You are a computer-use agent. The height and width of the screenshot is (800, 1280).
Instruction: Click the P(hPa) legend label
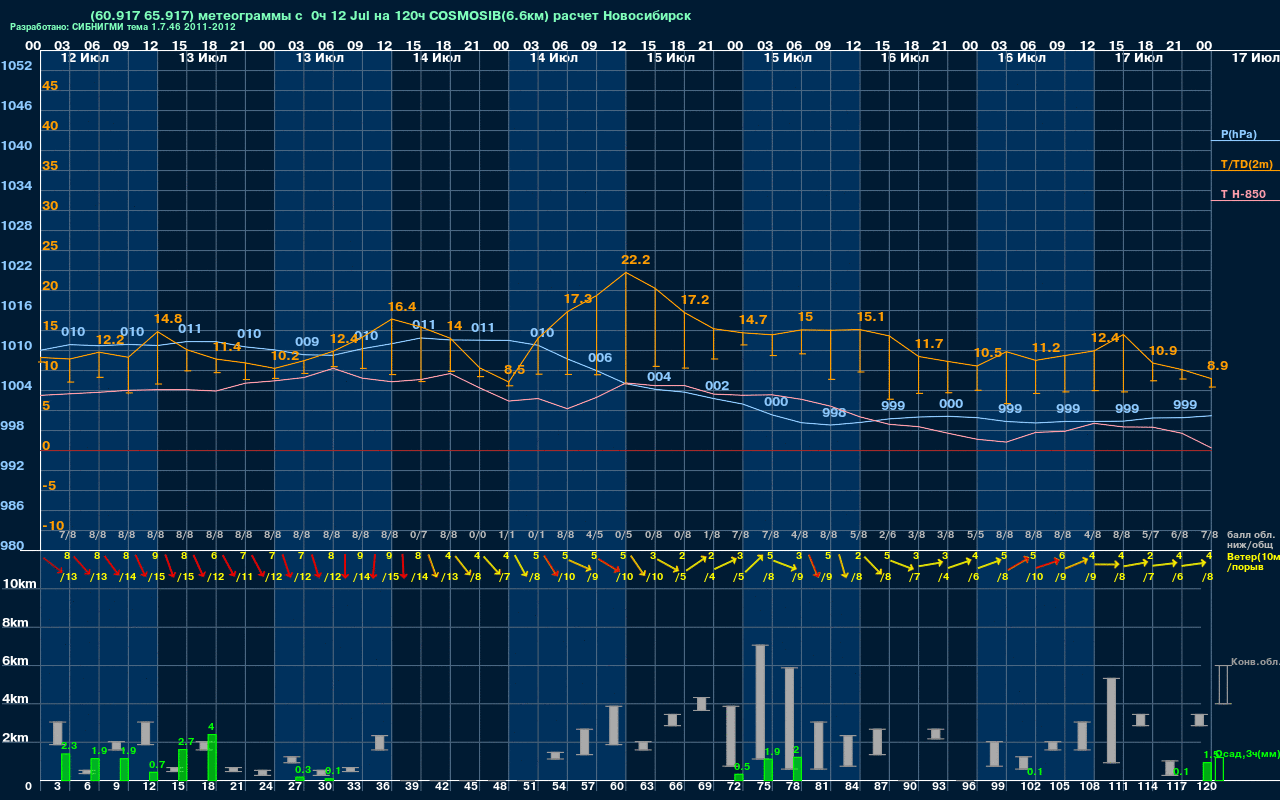click(1238, 134)
